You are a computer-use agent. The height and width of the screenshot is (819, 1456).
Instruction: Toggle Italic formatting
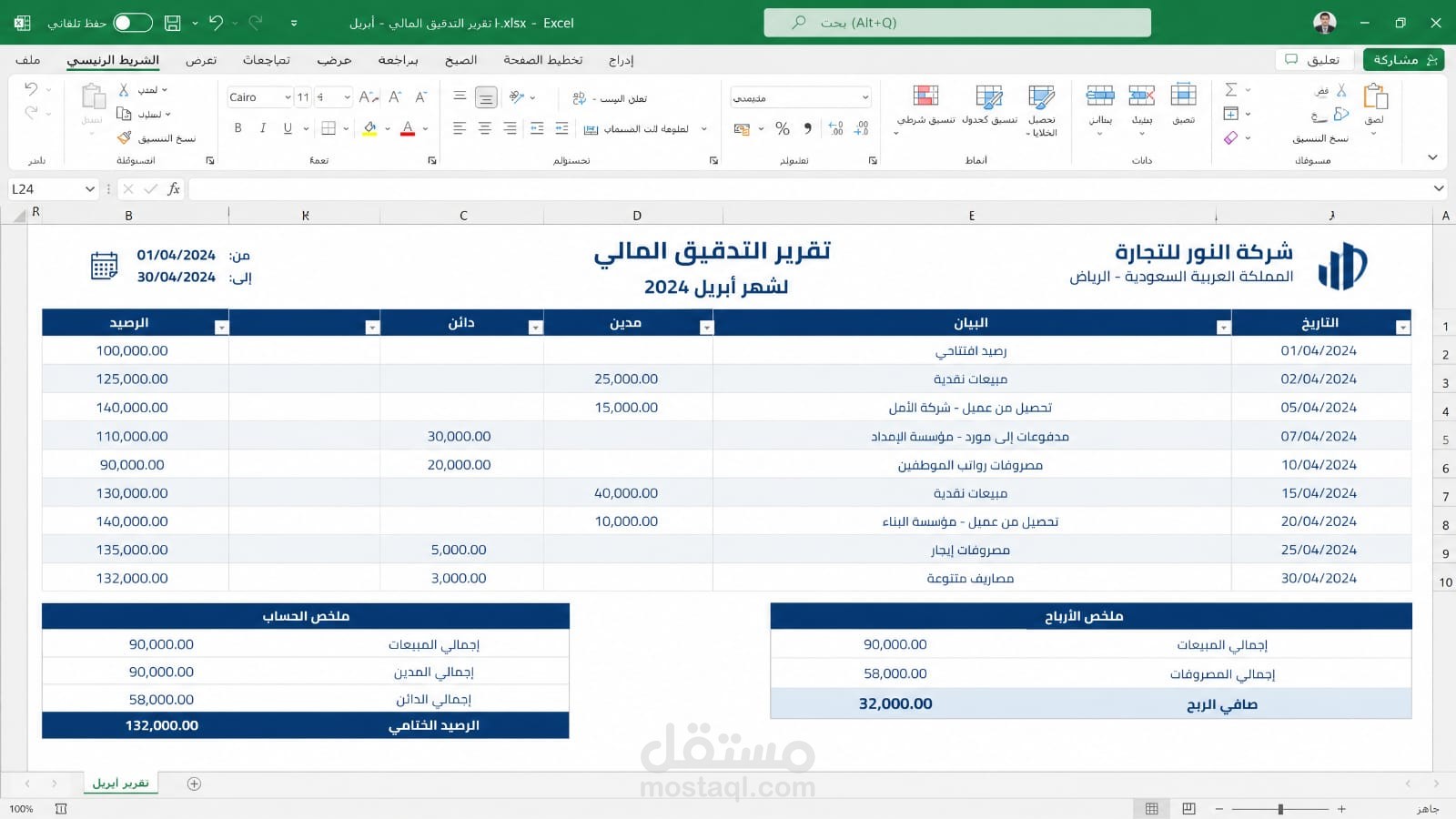click(262, 128)
